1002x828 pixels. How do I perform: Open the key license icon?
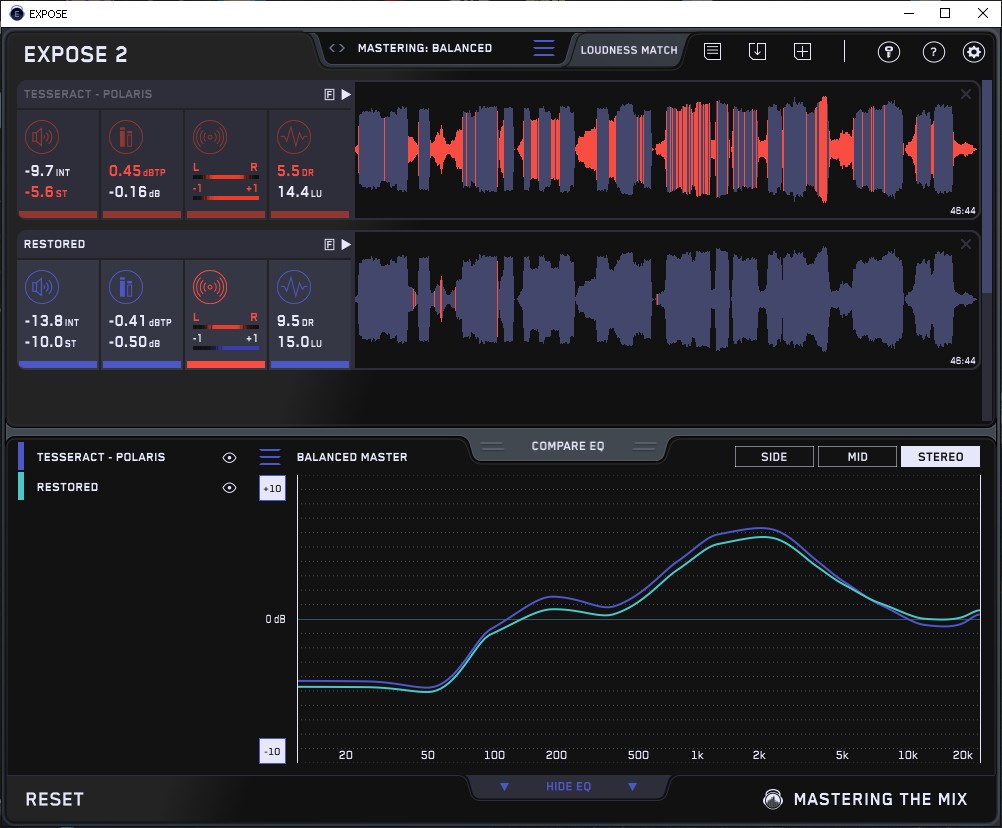click(x=888, y=52)
